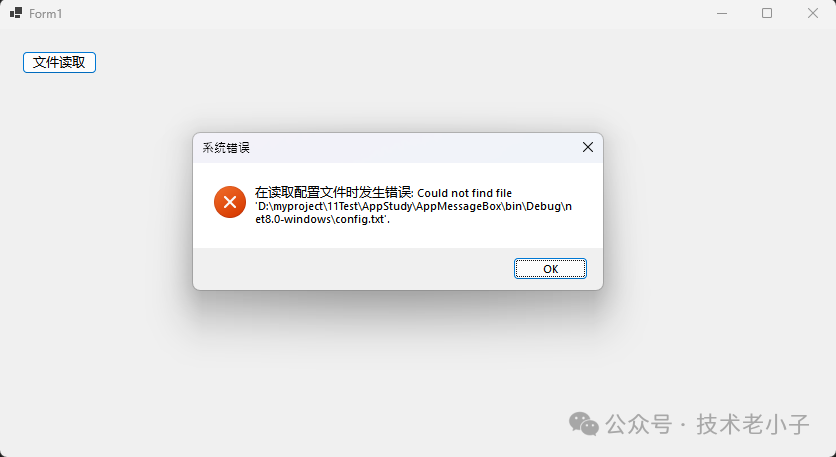Click the WeChat logo watermark icon
Viewport: 836px width, 457px height.
584,424
